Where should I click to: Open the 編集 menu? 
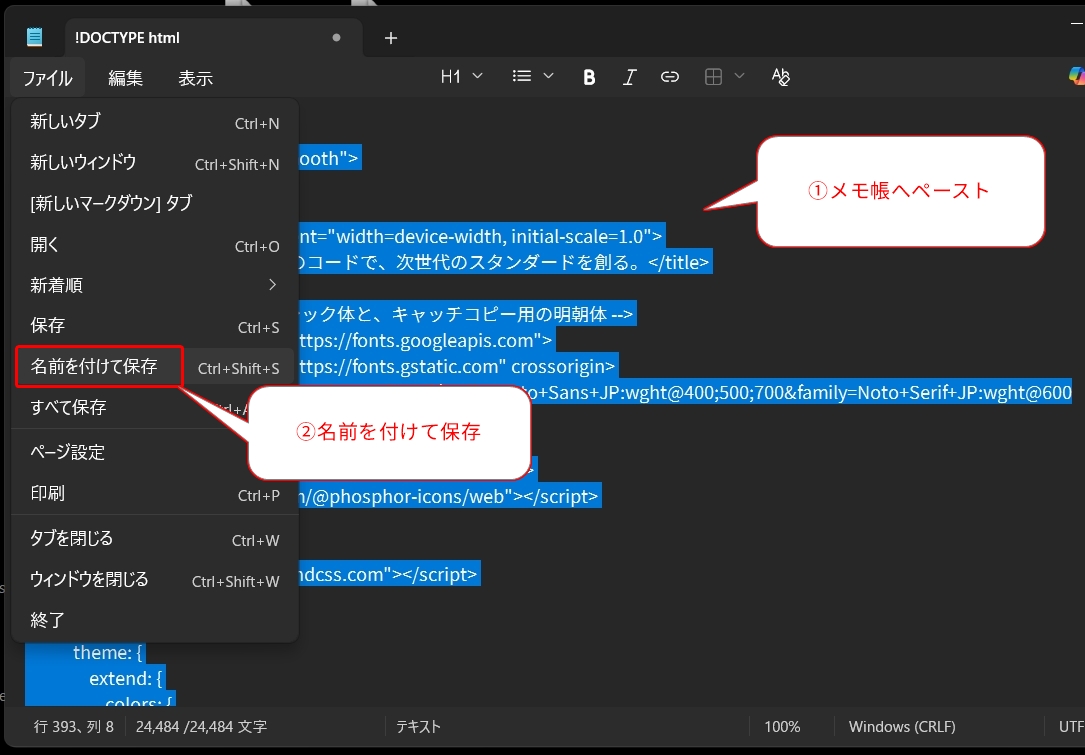pos(126,77)
